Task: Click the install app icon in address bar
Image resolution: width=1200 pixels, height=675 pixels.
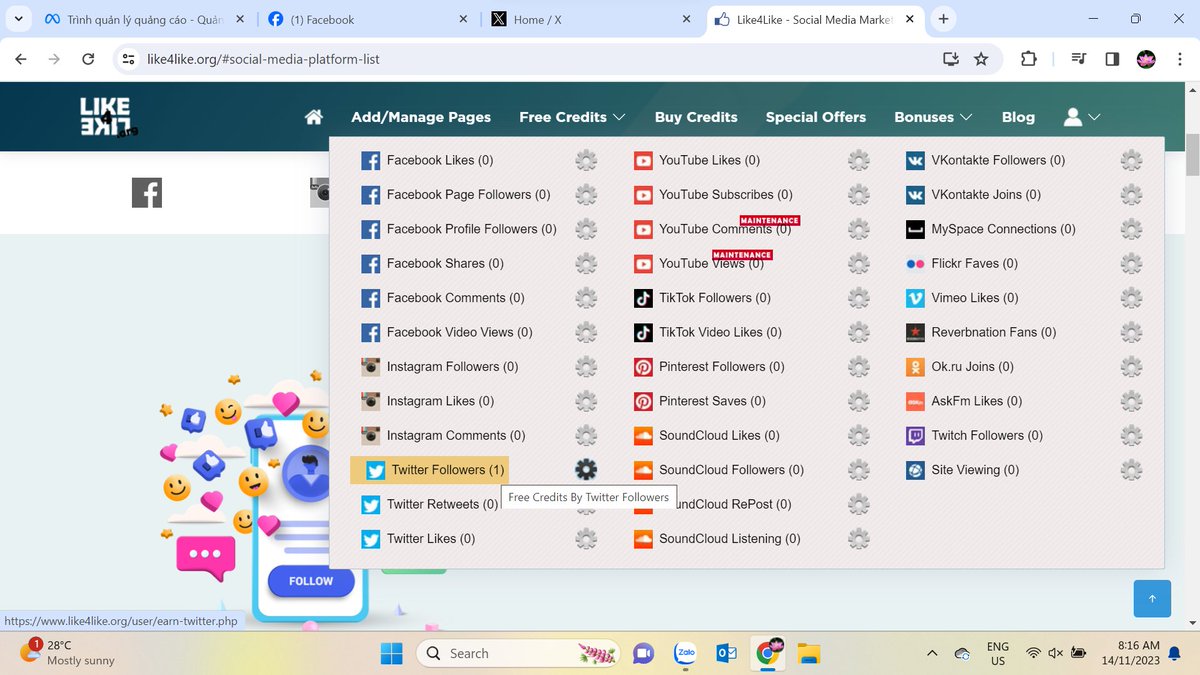Action: pos(951,59)
